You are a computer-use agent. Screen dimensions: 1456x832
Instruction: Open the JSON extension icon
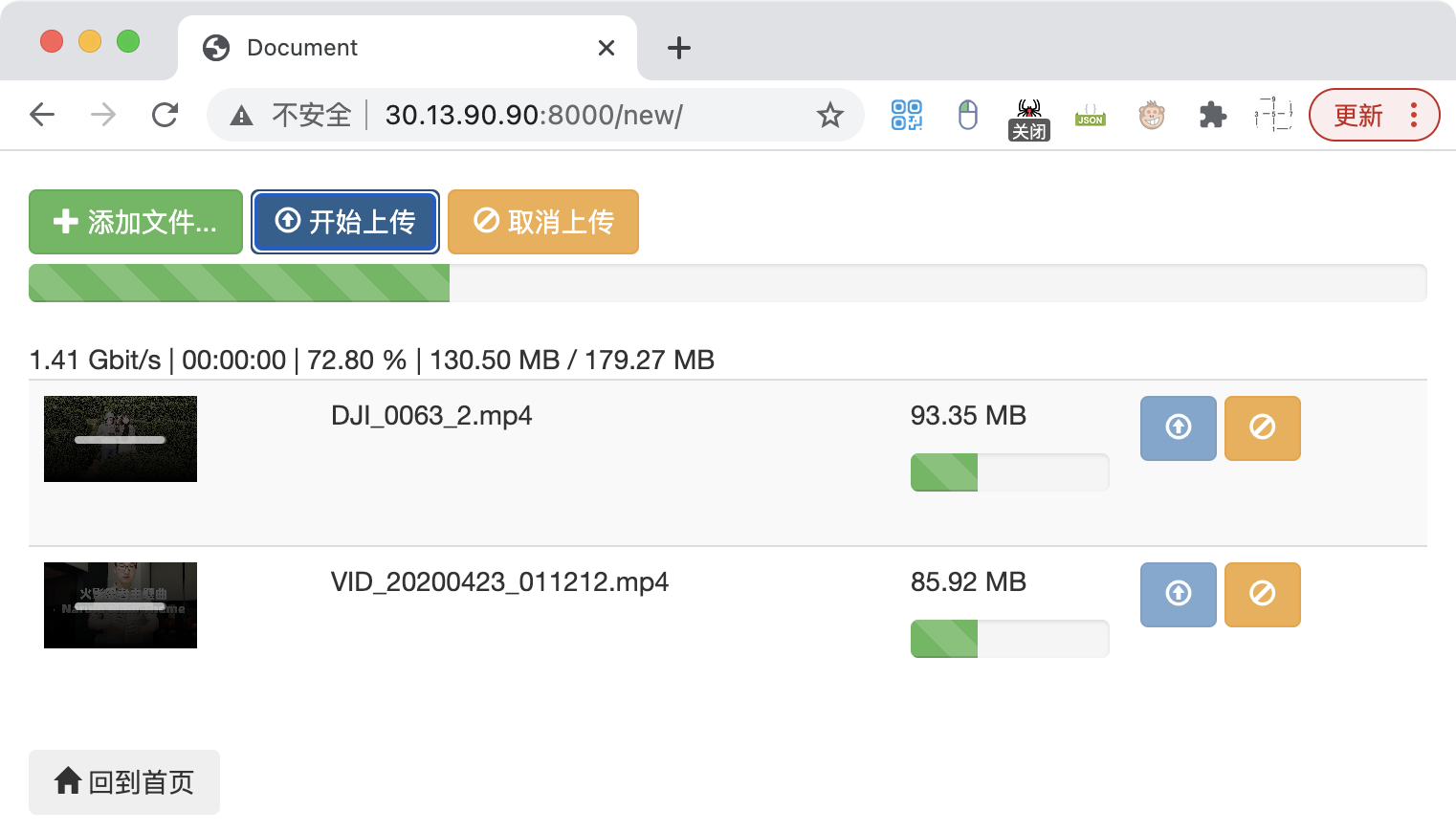[x=1090, y=116]
